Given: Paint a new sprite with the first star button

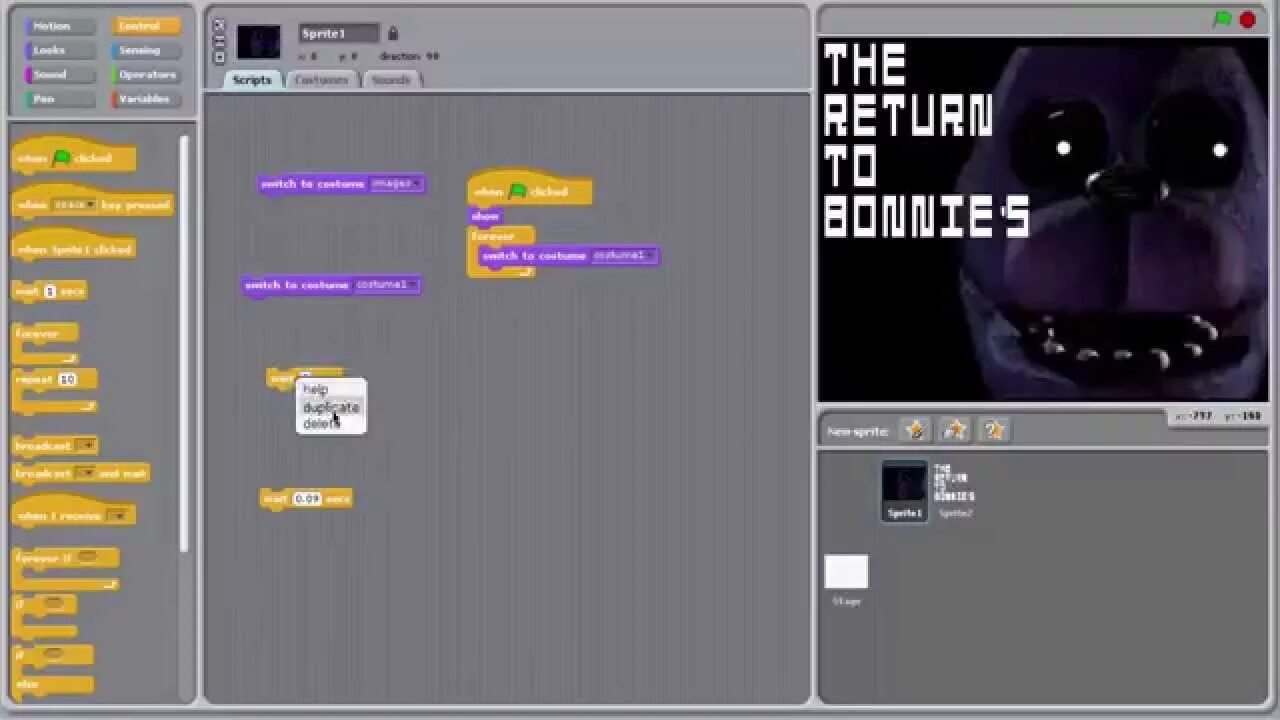Looking at the screenshot, I should 915,430.
